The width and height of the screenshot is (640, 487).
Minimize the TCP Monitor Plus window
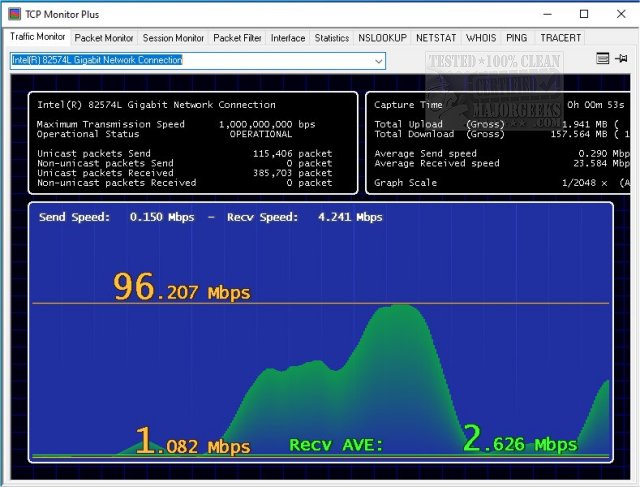coord(549,15)
